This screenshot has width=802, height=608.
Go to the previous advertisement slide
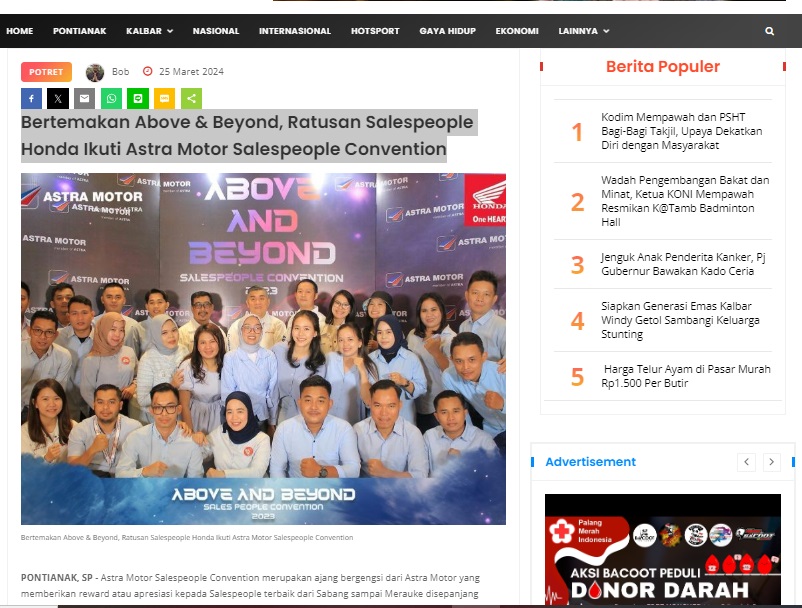[x=746, y=462]
